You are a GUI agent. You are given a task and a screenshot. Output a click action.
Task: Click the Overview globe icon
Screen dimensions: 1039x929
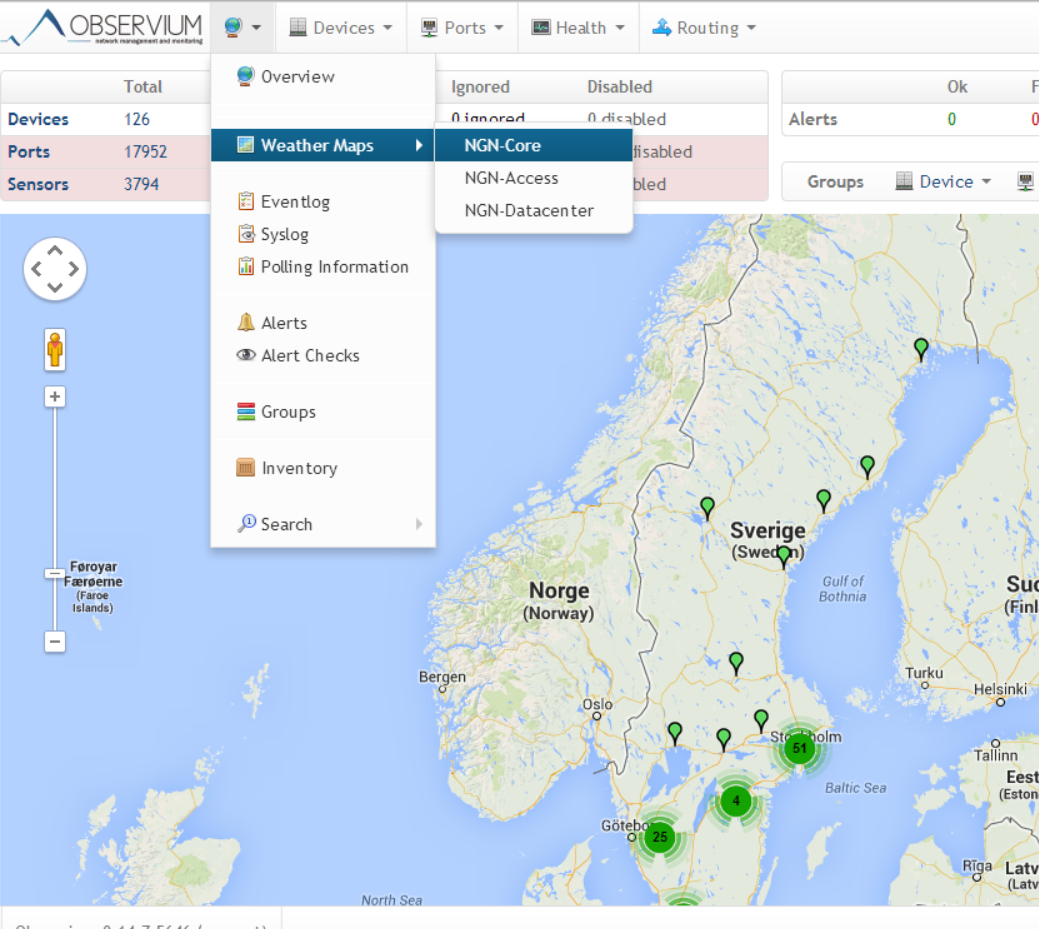245,76
